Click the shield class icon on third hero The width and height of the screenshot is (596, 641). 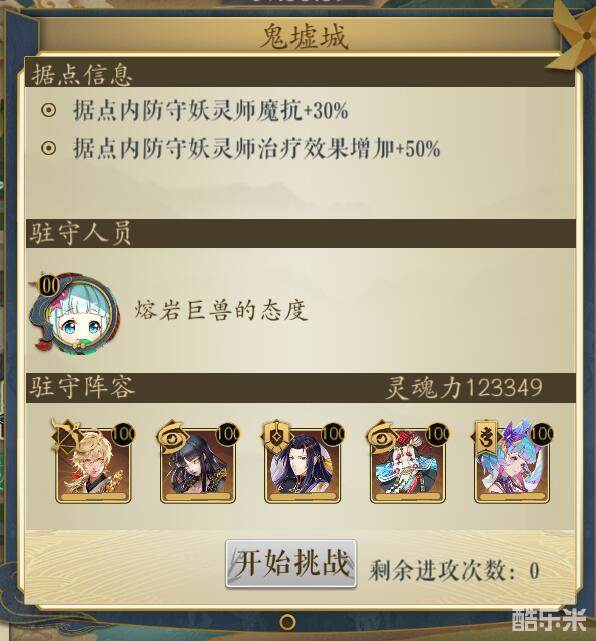point(276,436)
